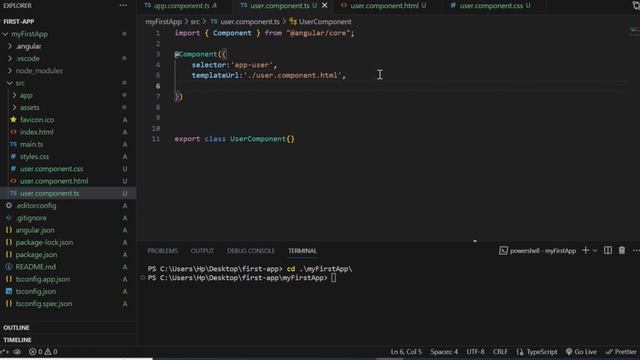Click errors and warnings status indicator
This screenshot has width=640, height=360.
click(x=43, y=351)
